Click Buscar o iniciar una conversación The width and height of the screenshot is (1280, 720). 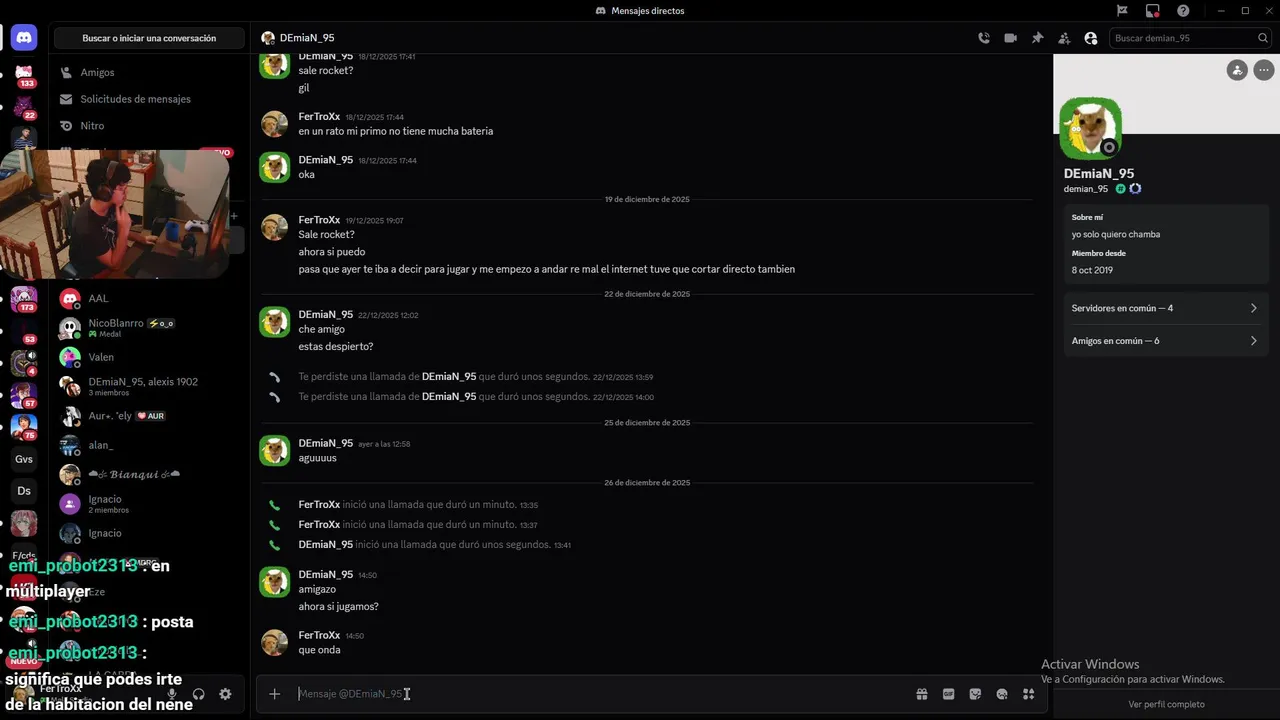149,38
